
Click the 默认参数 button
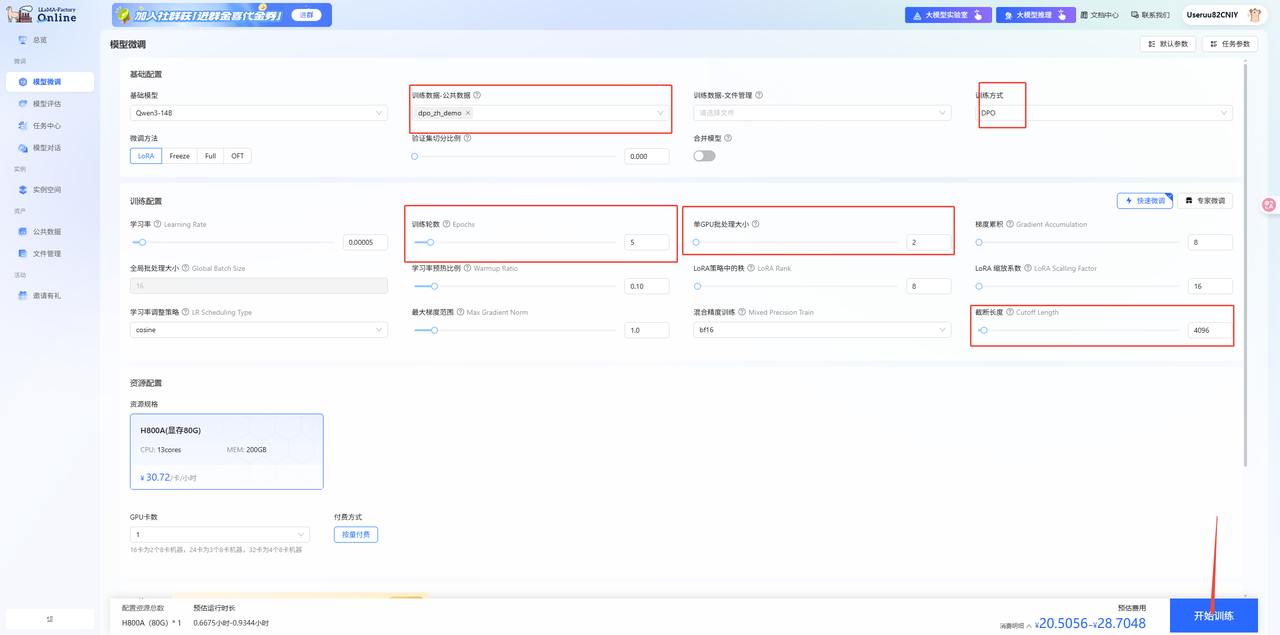[1168, 44]
